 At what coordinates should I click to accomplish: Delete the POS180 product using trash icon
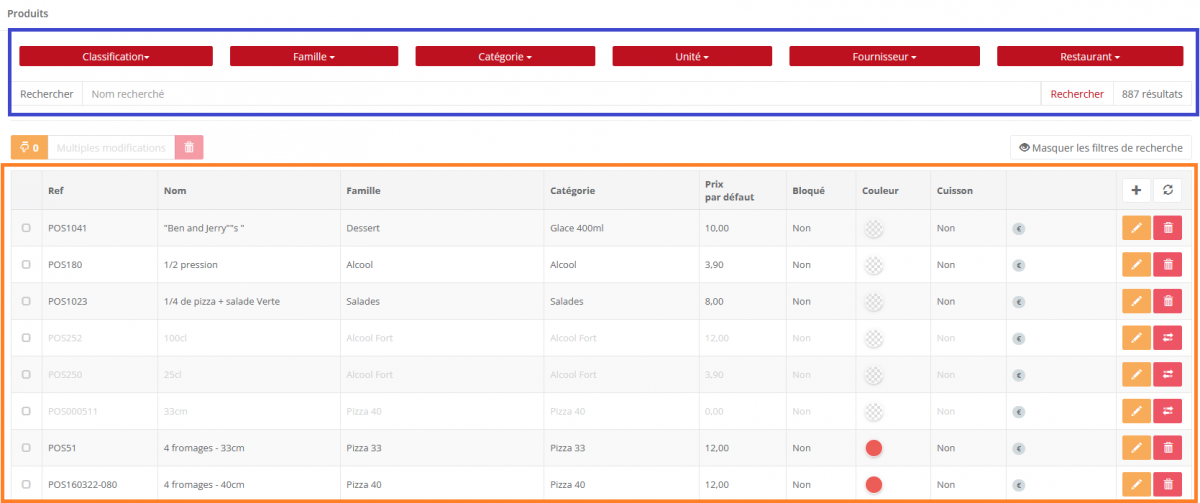coord(1167,265)
